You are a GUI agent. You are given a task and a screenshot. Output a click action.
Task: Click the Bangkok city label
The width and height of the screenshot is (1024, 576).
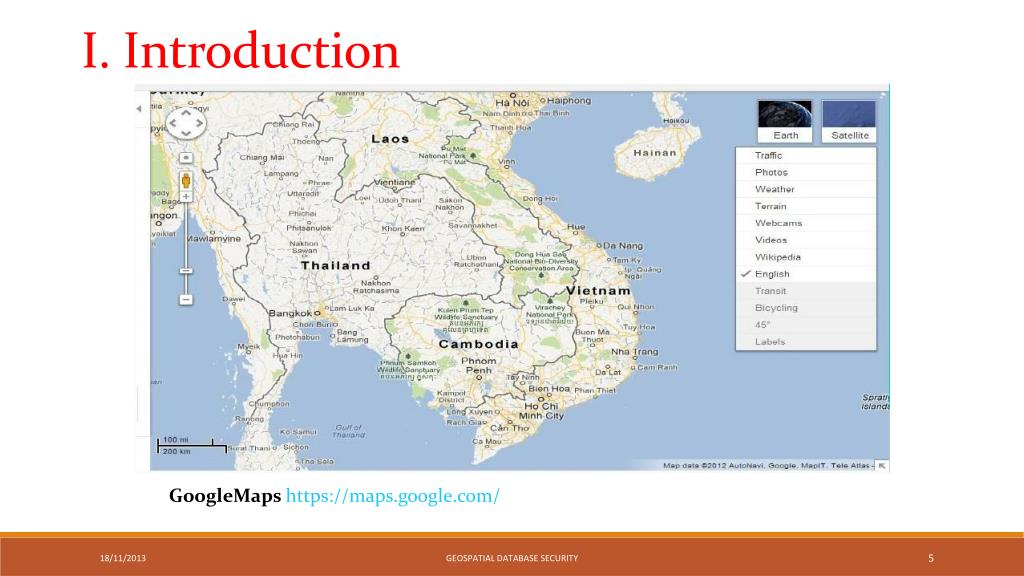click(x=291, y=313)
